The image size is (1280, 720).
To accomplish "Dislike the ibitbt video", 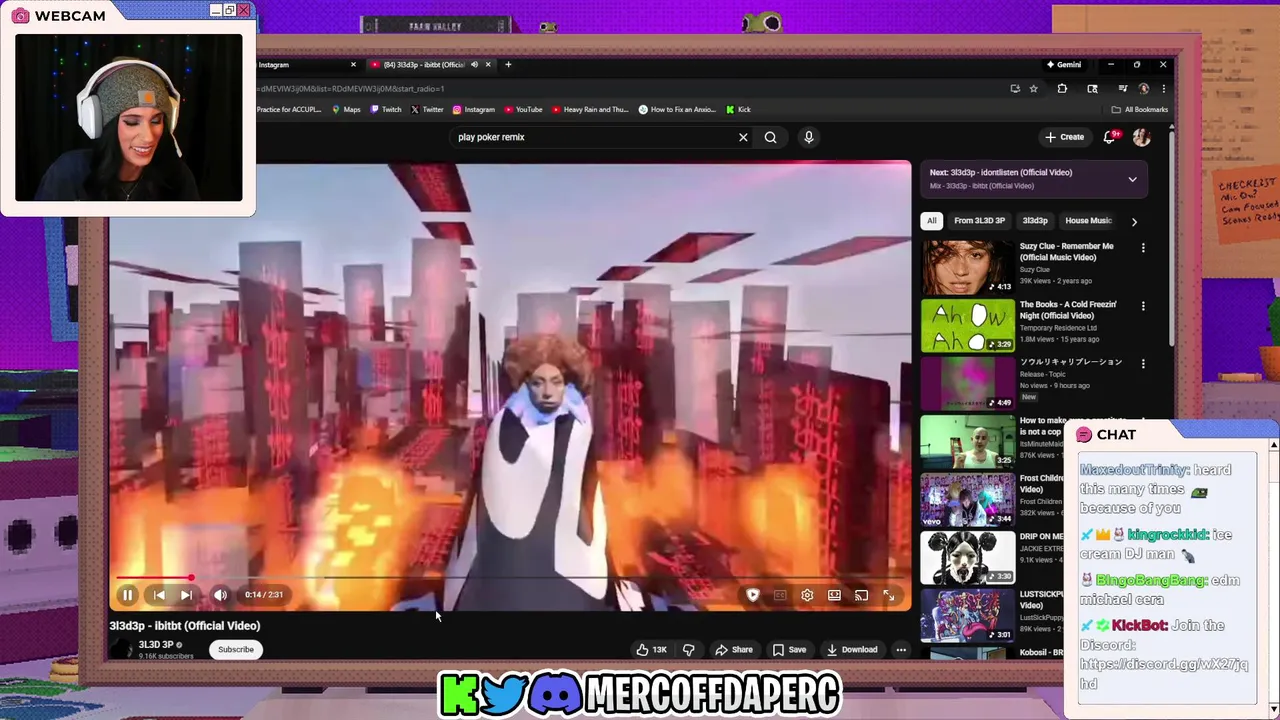I will (688, 650).
